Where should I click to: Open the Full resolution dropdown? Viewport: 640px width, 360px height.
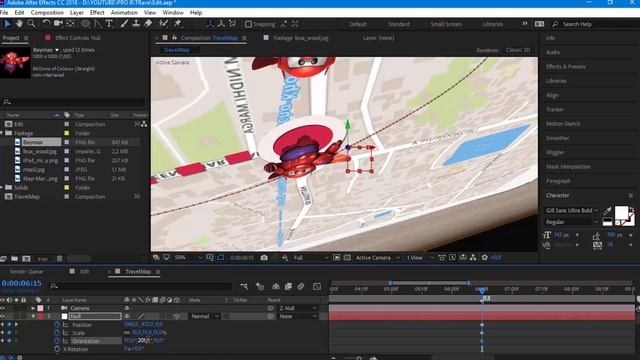pyautogui.click(x=310, y=258)
